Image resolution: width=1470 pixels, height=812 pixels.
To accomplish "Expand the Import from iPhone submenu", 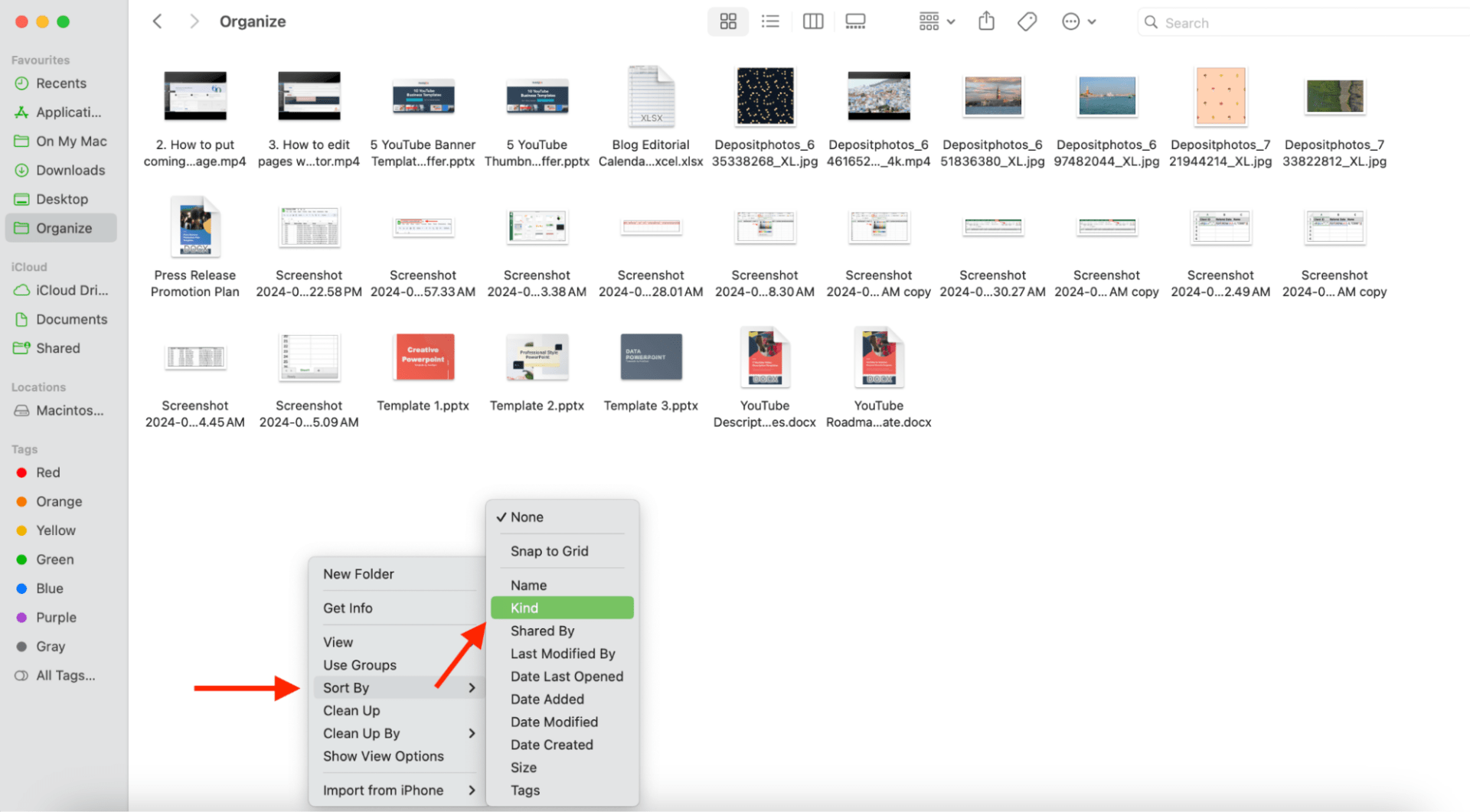I will 383,789.
